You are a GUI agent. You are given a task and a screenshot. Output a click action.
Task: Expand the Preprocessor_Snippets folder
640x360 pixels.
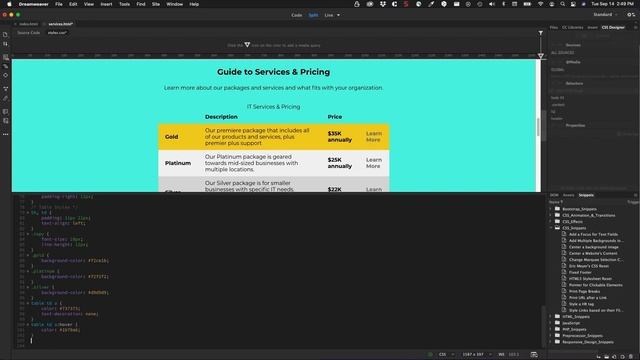click(x=551, y=336)
